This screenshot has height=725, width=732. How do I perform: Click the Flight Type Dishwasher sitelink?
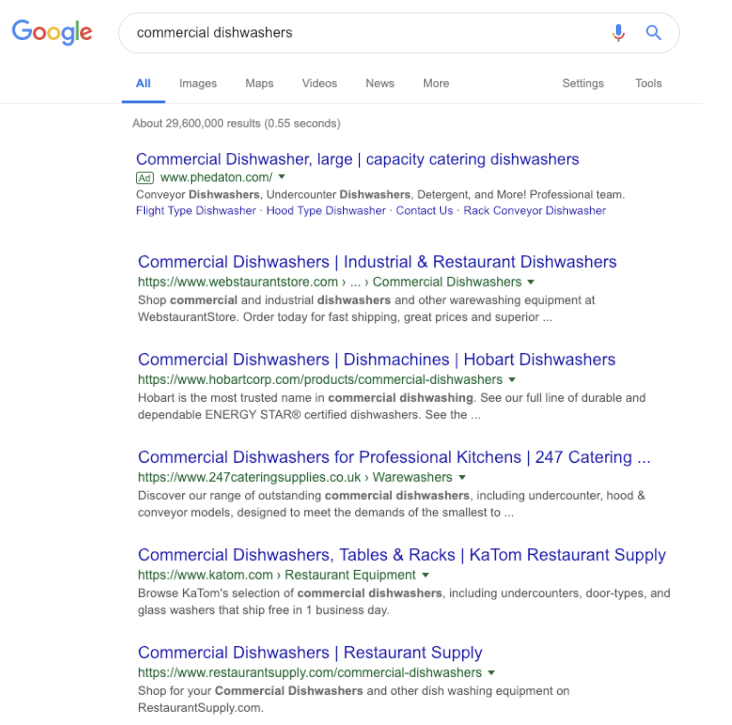point(196,211)
